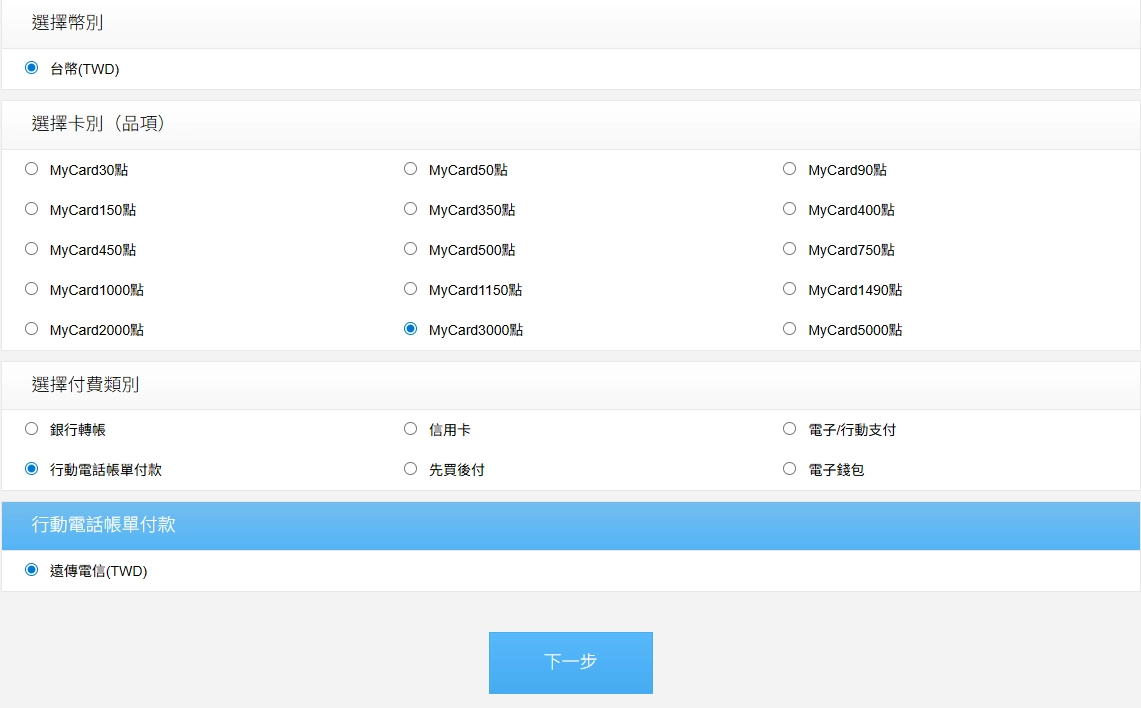Choose MyCard1490點 option
1141x708 pixels.
point(790,289)
